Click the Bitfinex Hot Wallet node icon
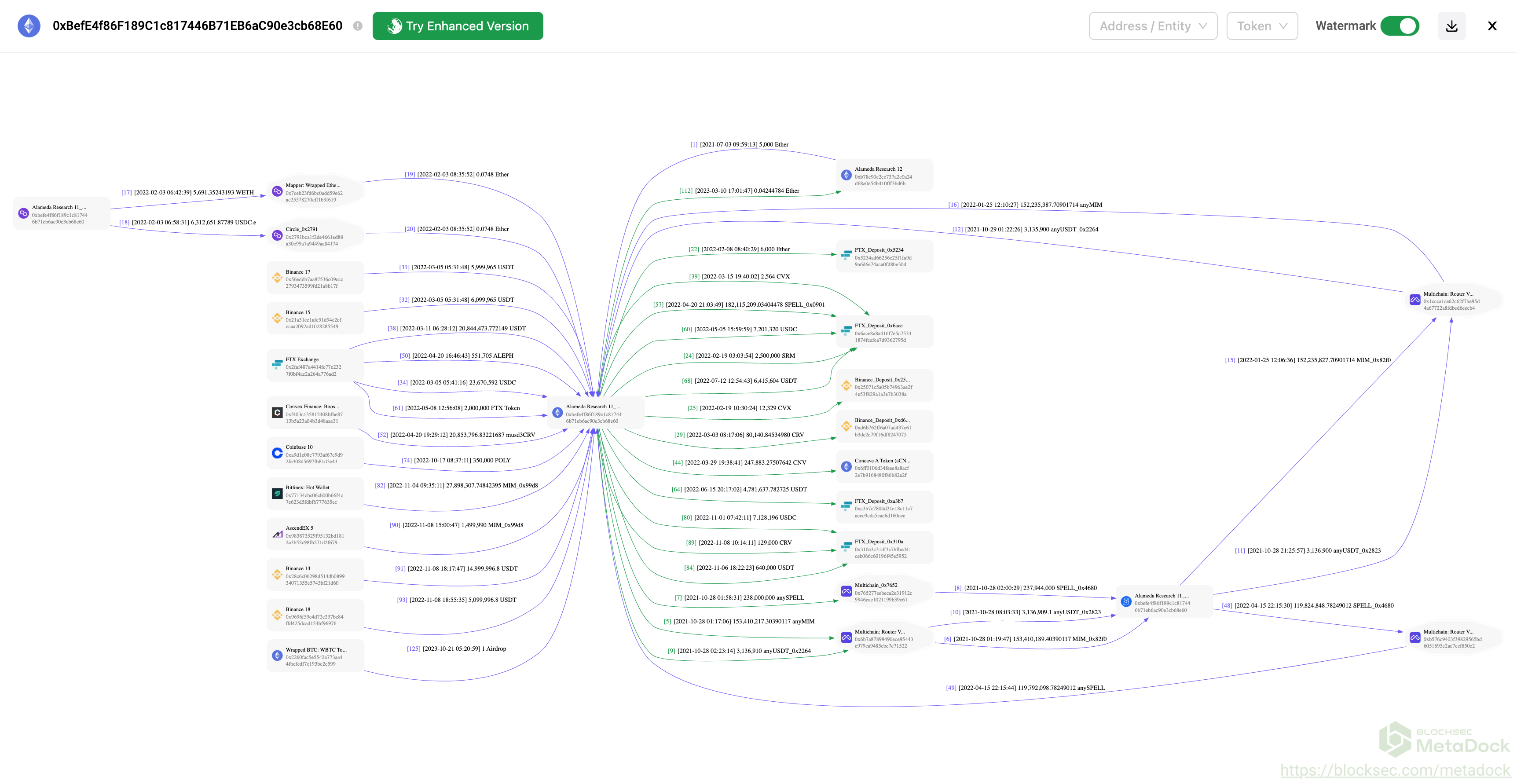This screenshot has width=1517, height=784. 277,494
